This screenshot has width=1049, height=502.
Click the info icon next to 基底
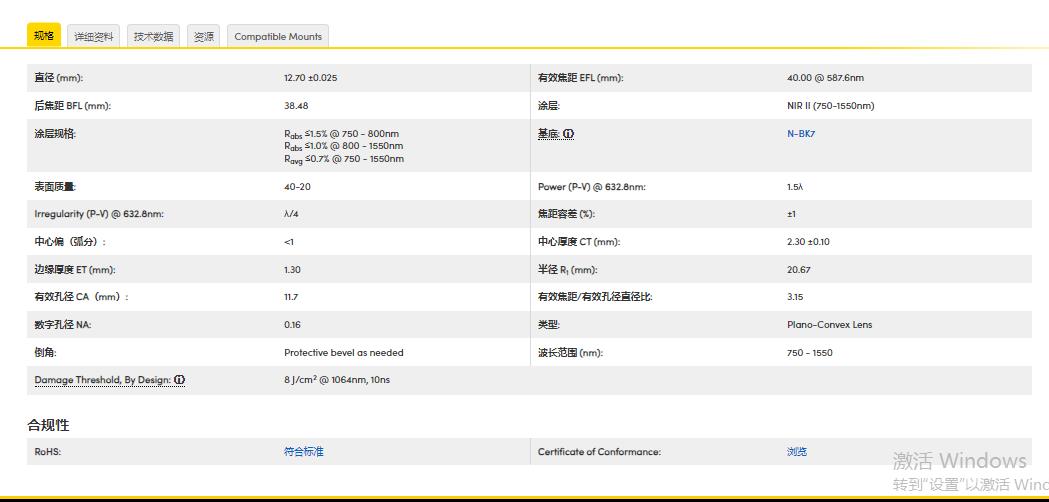(x=568, y=134)
